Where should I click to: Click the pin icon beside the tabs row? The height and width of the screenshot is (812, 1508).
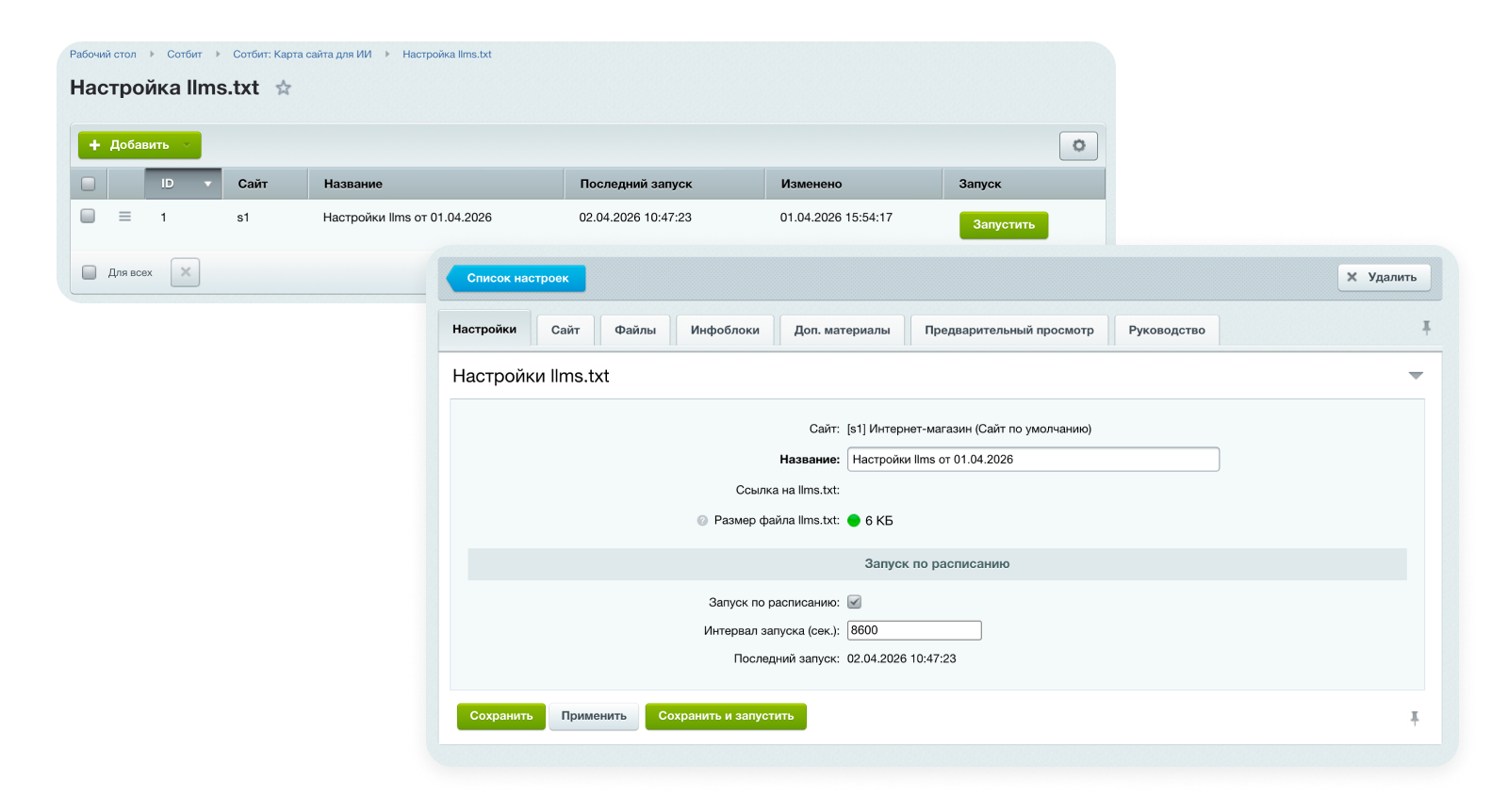[x=1426, y=328]
